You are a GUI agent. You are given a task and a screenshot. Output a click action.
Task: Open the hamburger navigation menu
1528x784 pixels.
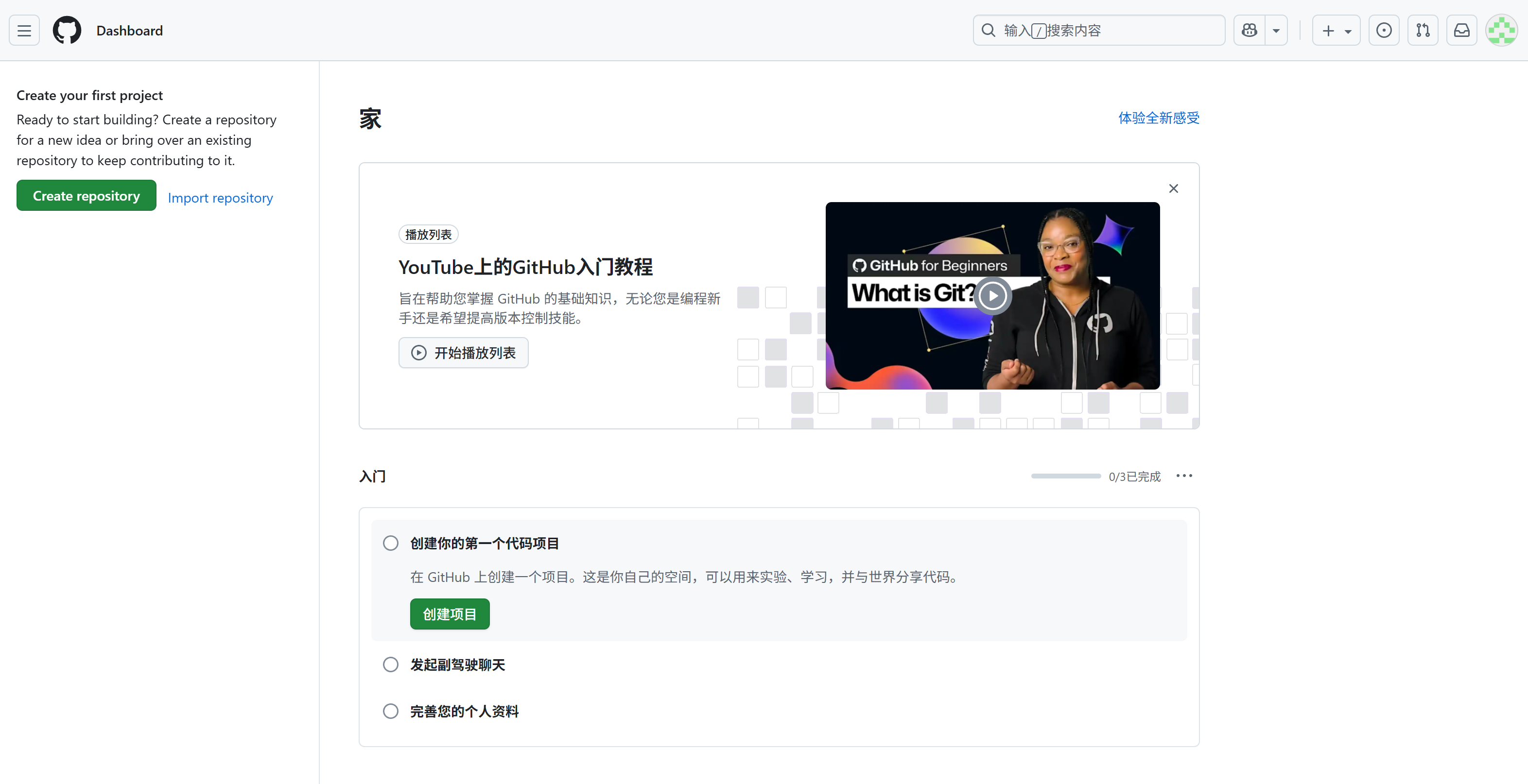[24, 30]
